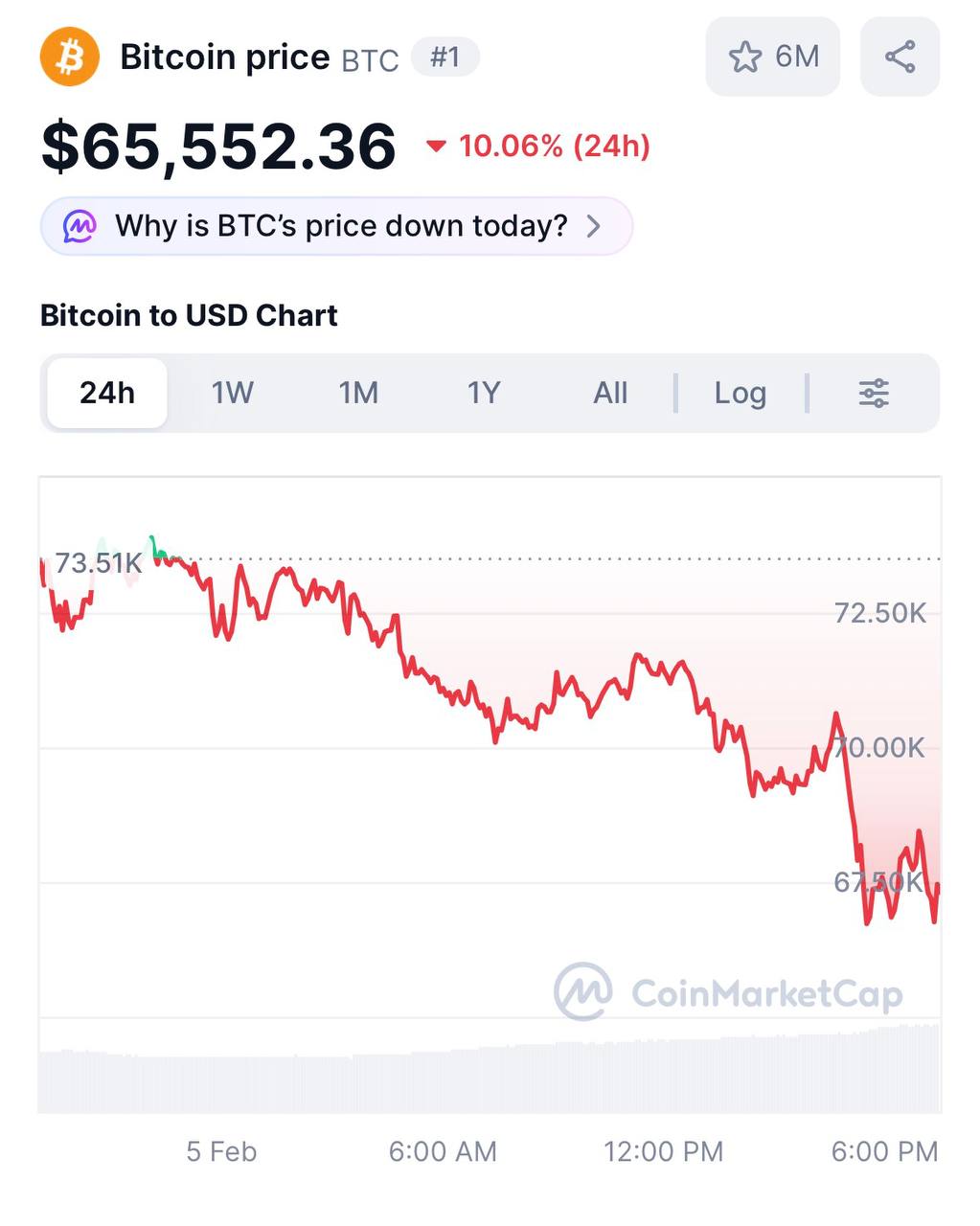Viewport: 980px width, 1226px height.
Task: Switch chart to 1M range
Action: point(358,393)
